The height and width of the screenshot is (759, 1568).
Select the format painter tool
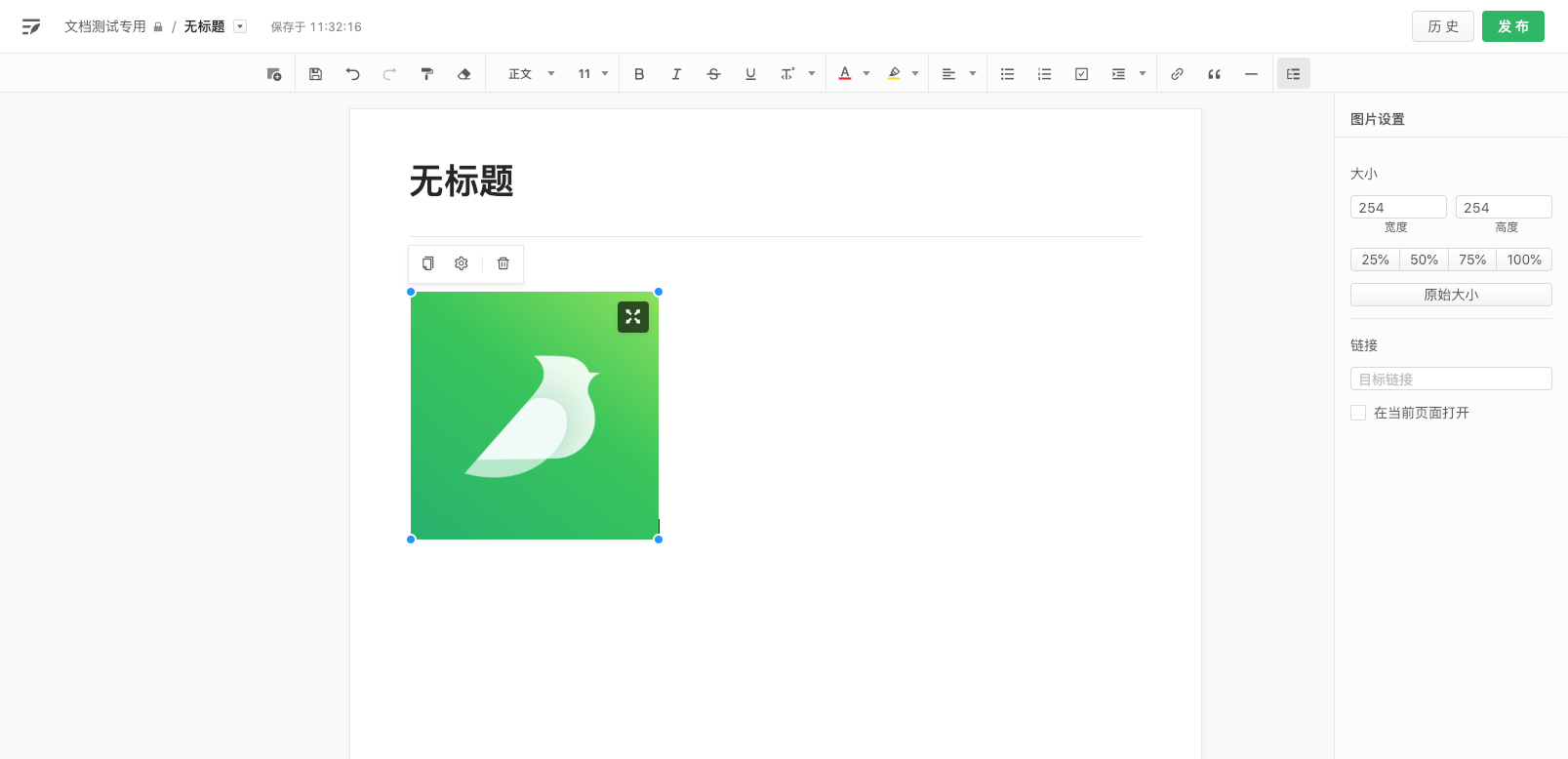point(426,74)
